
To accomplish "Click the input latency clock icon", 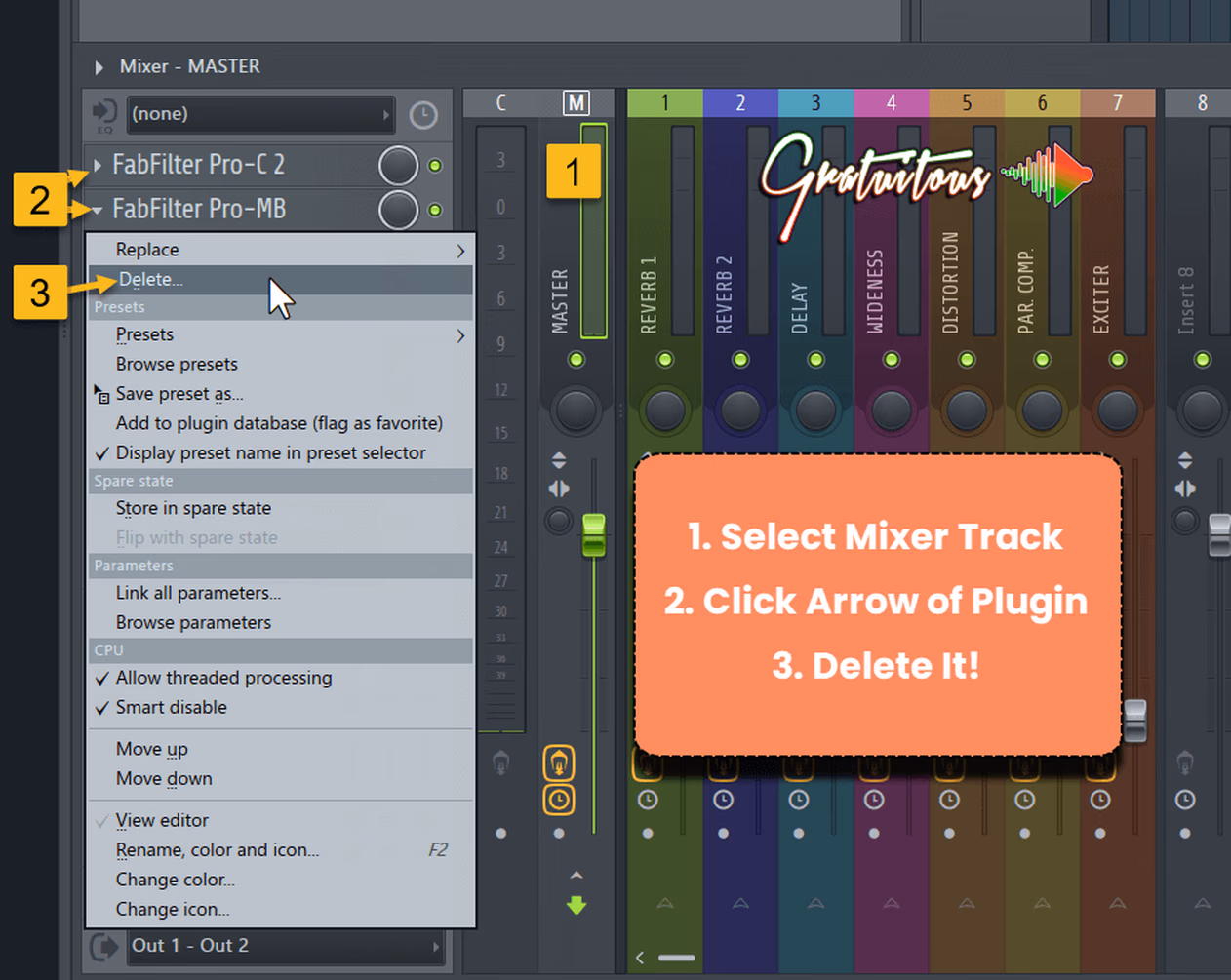I will tap(423, 115).
